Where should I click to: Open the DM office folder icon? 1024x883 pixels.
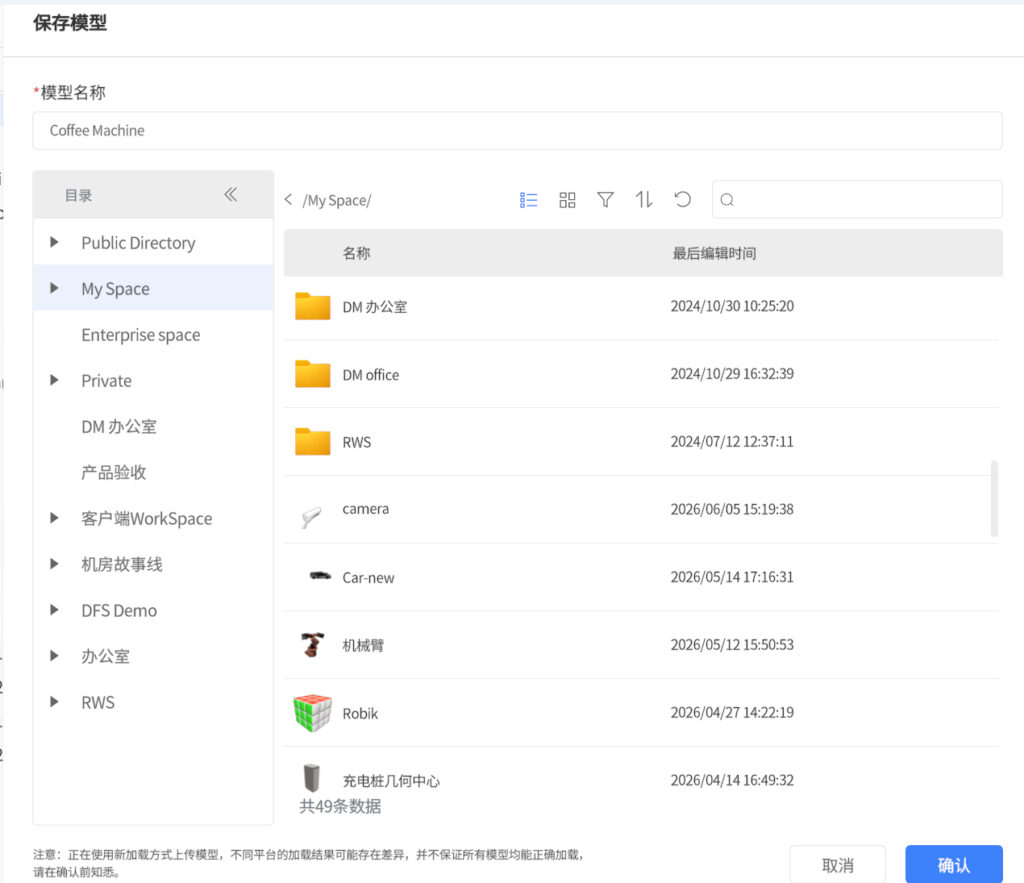[312, 374]
